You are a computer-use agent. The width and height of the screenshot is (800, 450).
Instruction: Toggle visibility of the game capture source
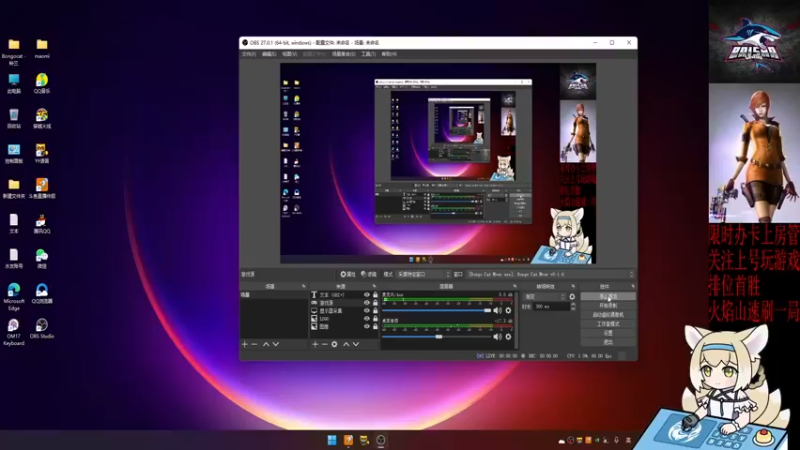[366, 303]
